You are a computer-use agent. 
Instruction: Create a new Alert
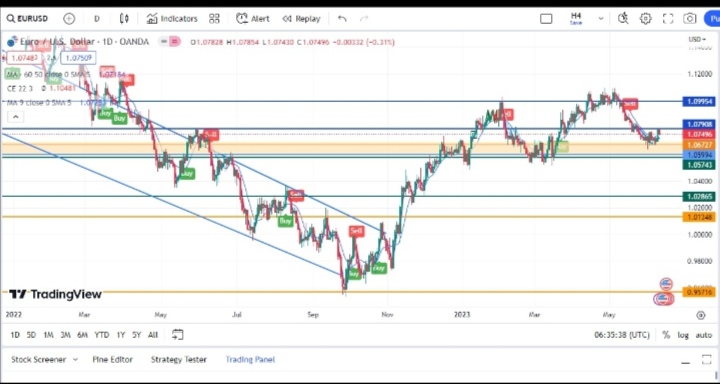[x=253, y=19]
